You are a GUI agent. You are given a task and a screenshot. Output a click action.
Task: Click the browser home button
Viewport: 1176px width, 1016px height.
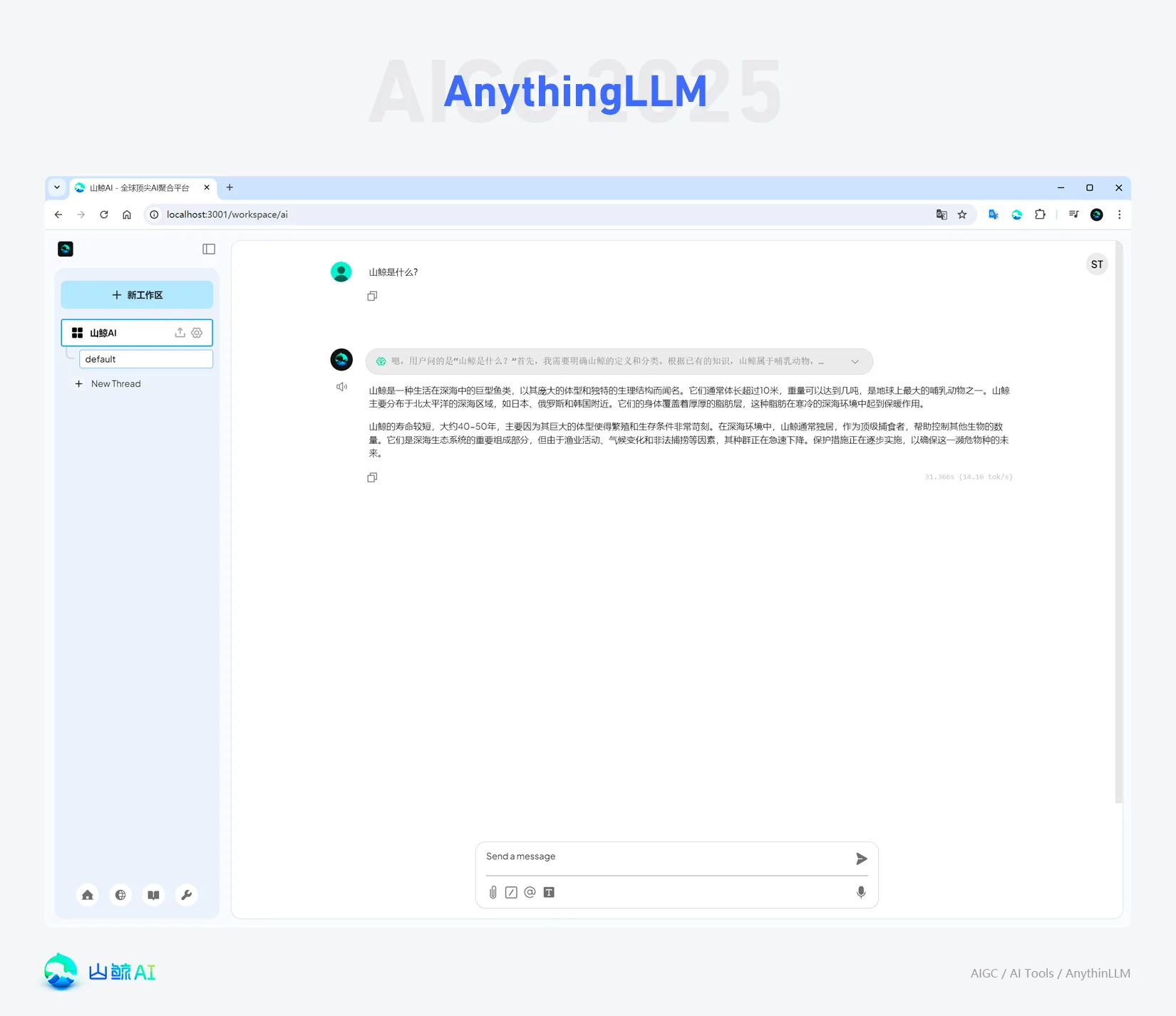[127, 214]
